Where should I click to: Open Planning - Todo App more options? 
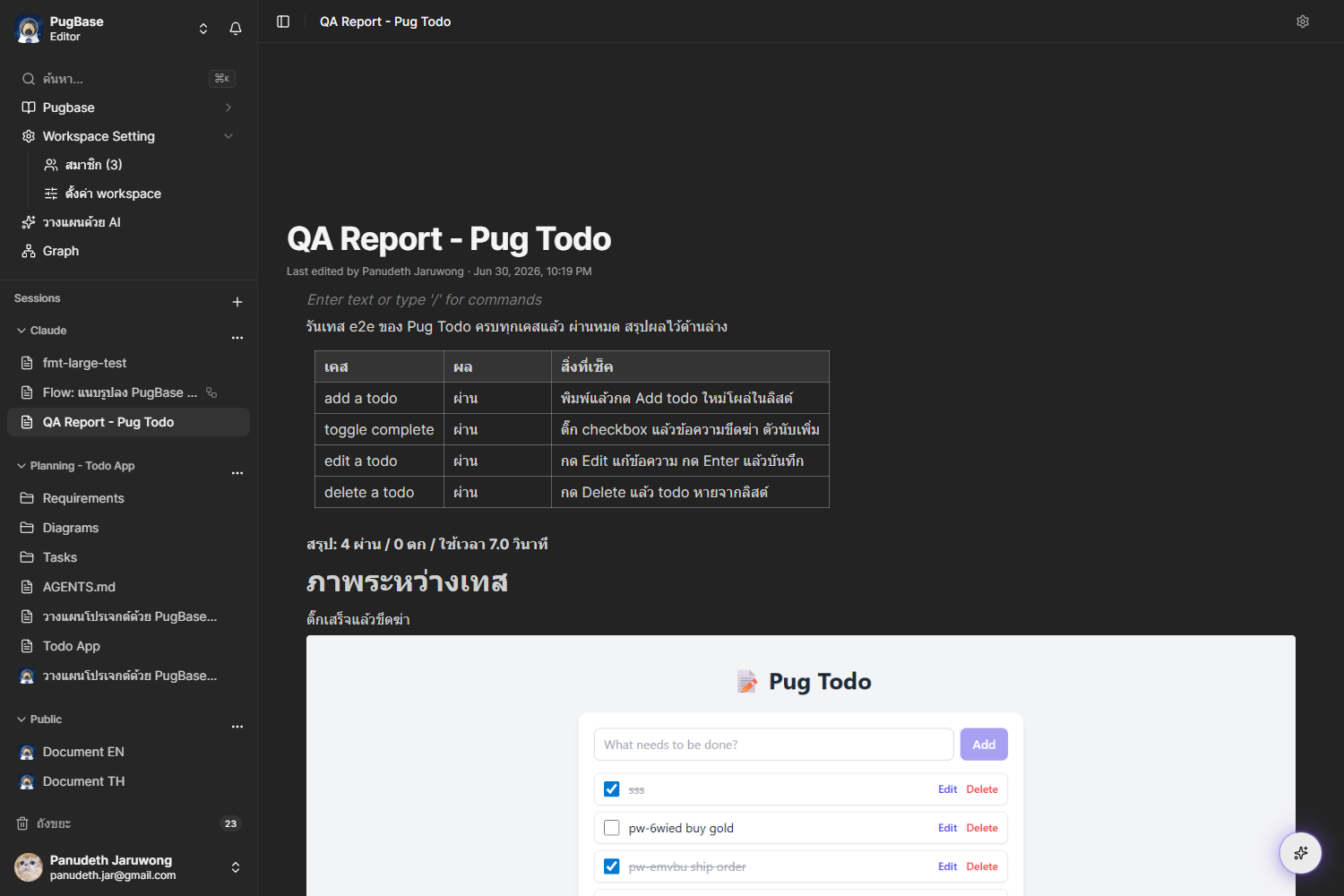click(x=237, y=473)
